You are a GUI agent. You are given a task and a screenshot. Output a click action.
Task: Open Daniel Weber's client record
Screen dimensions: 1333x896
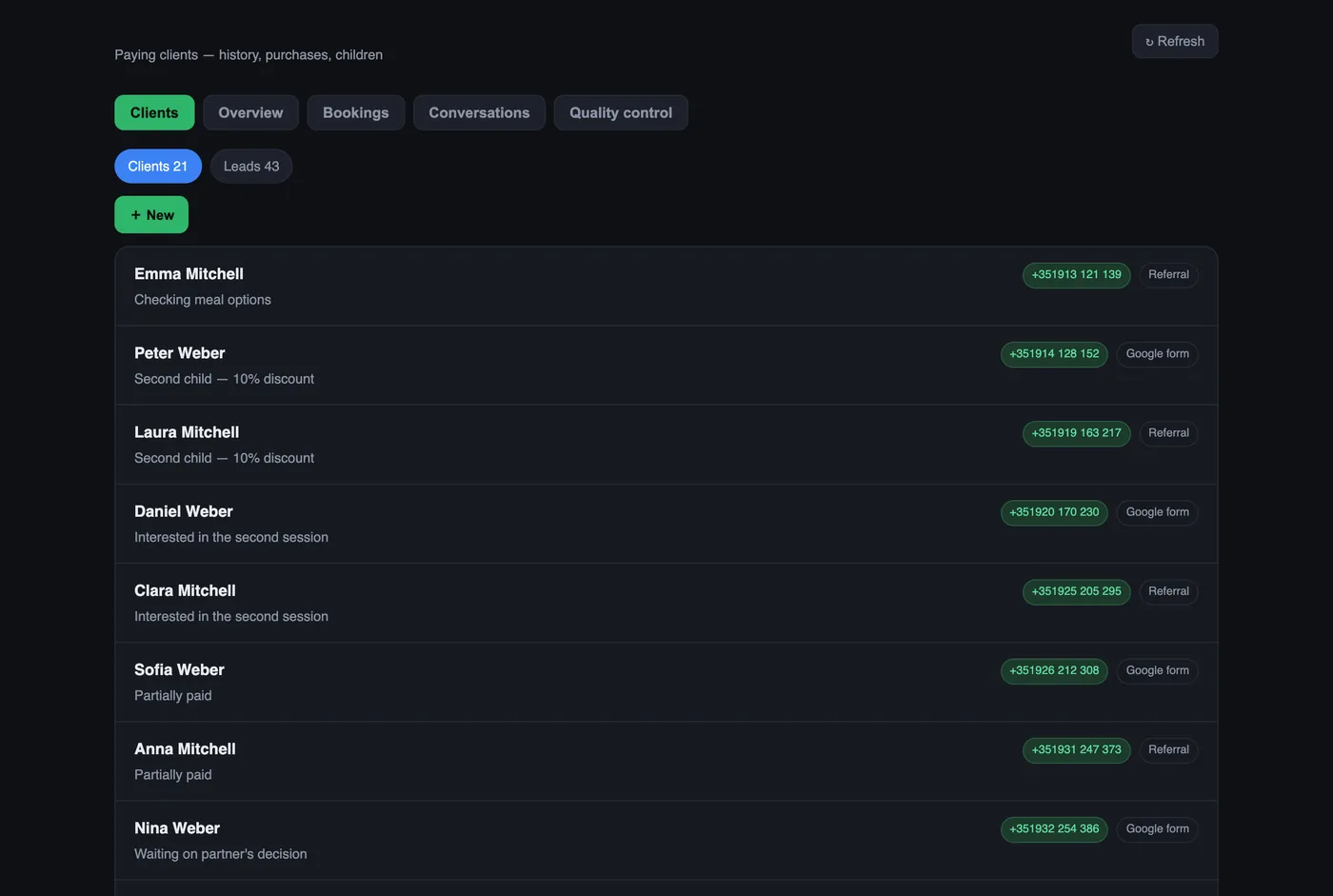click(666, 524)
